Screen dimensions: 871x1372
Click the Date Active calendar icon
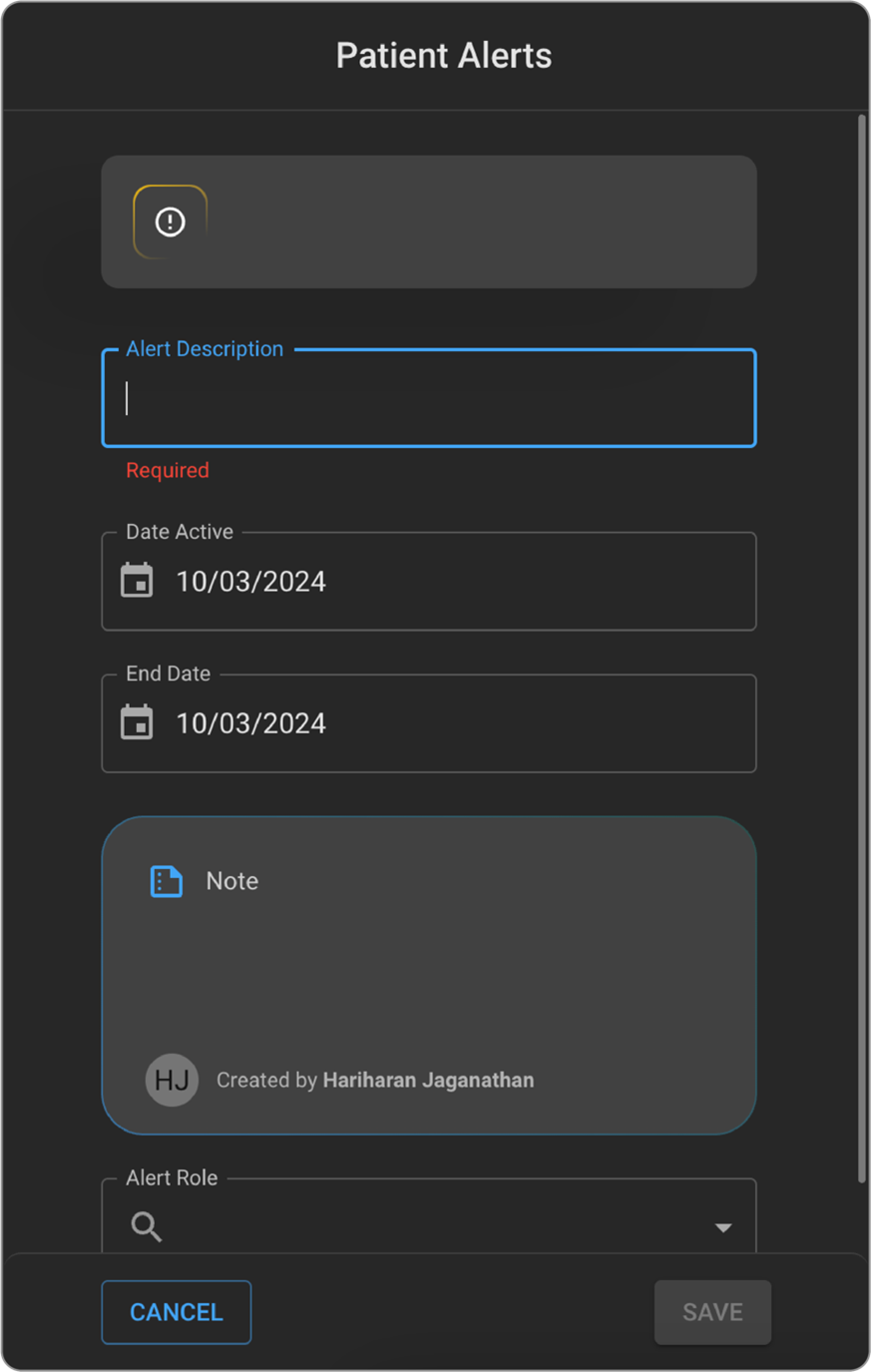click(x=137, y=581)
